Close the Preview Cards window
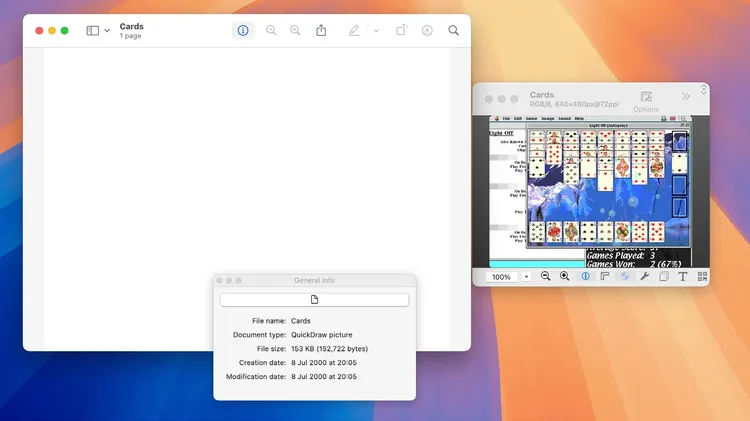Image resolution: width=750 pixels, height=421 pixels. 39,31
